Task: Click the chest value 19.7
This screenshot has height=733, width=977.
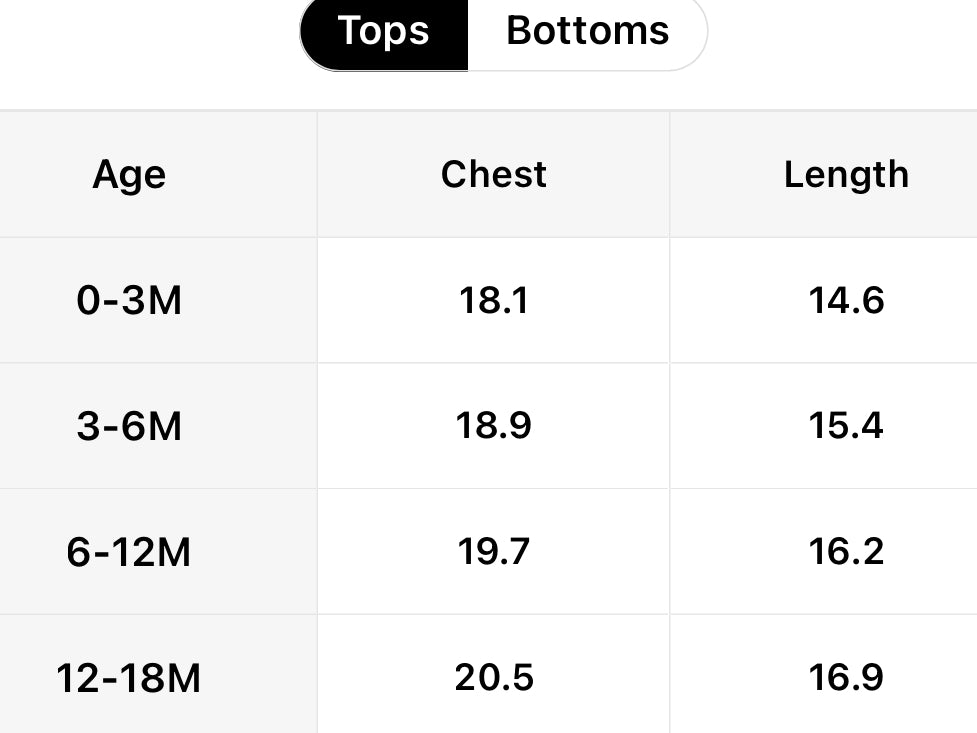Action: pyautogui.click(x=493, y=552)
